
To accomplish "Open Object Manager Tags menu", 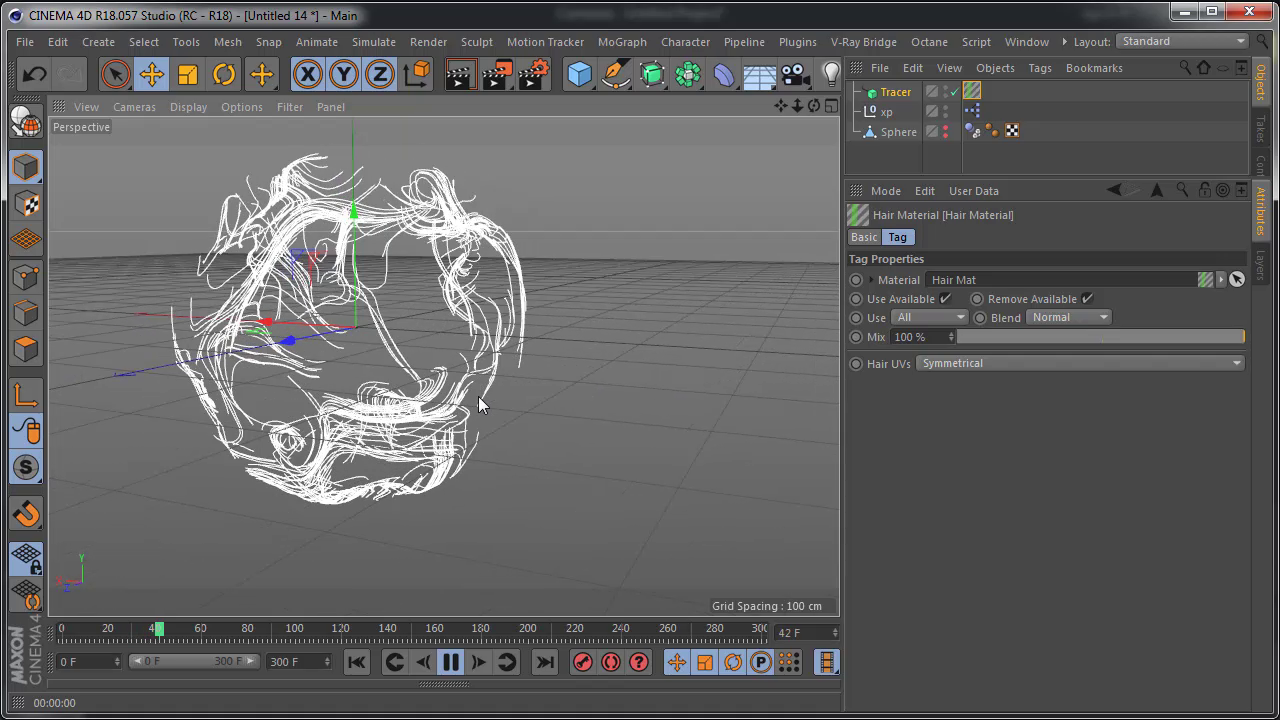I will coord(1040,68).
